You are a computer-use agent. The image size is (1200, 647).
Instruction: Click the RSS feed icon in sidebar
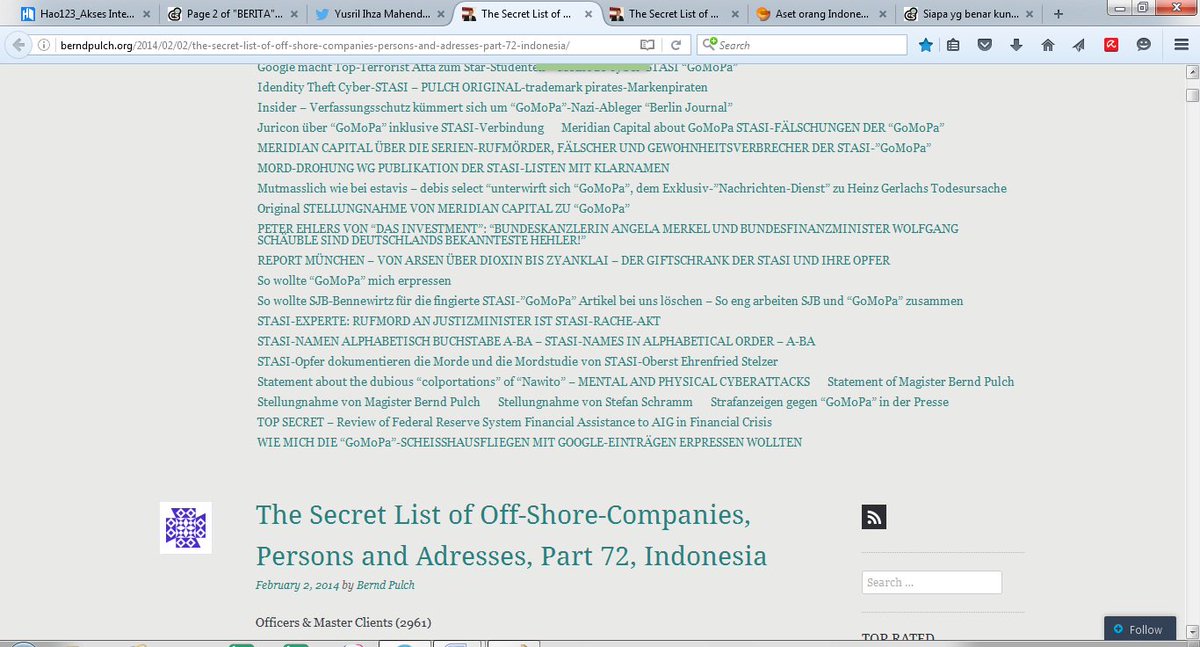click(x=874, y=516)
